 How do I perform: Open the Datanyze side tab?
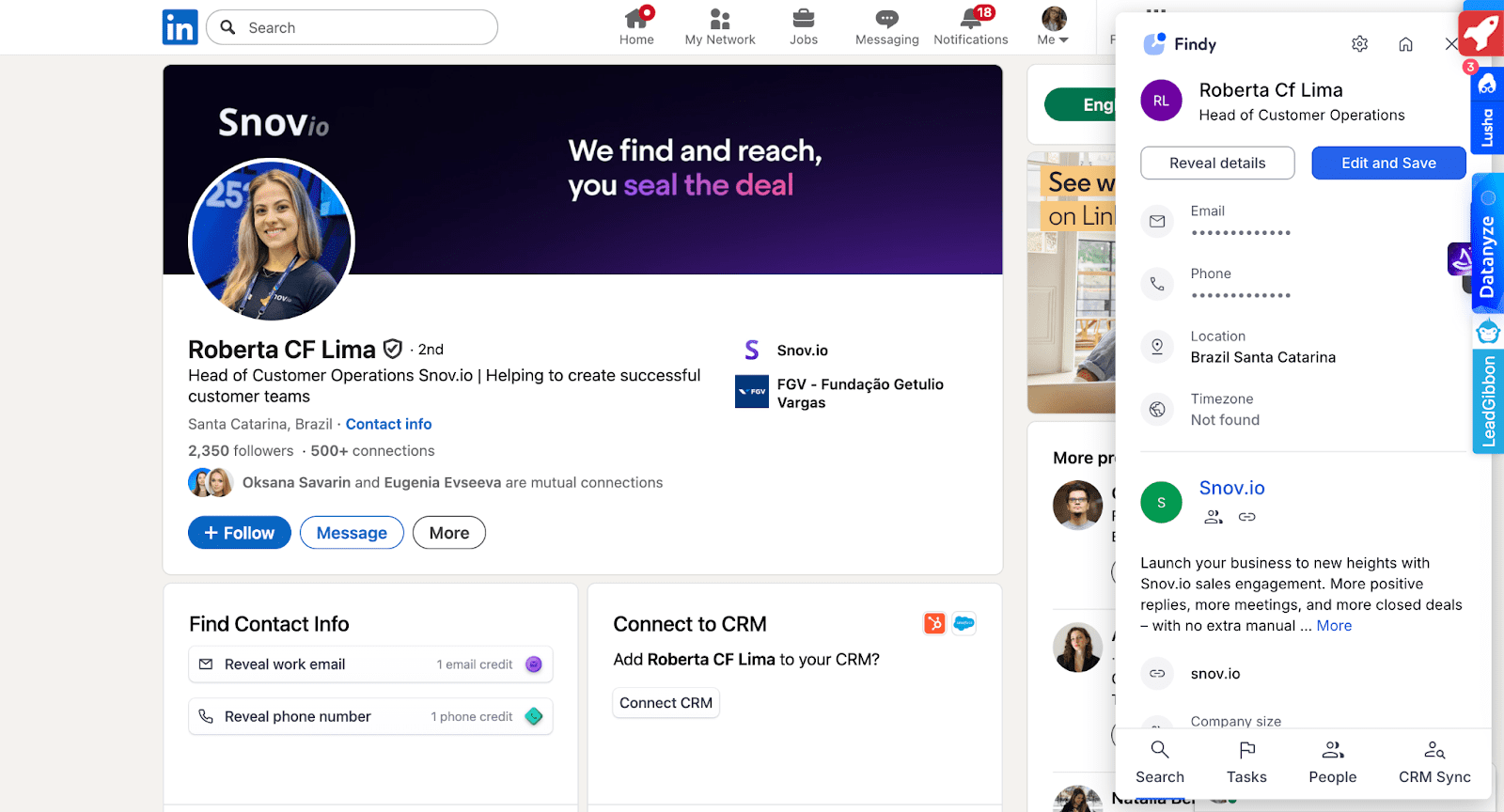click(x=1487, y=244)
